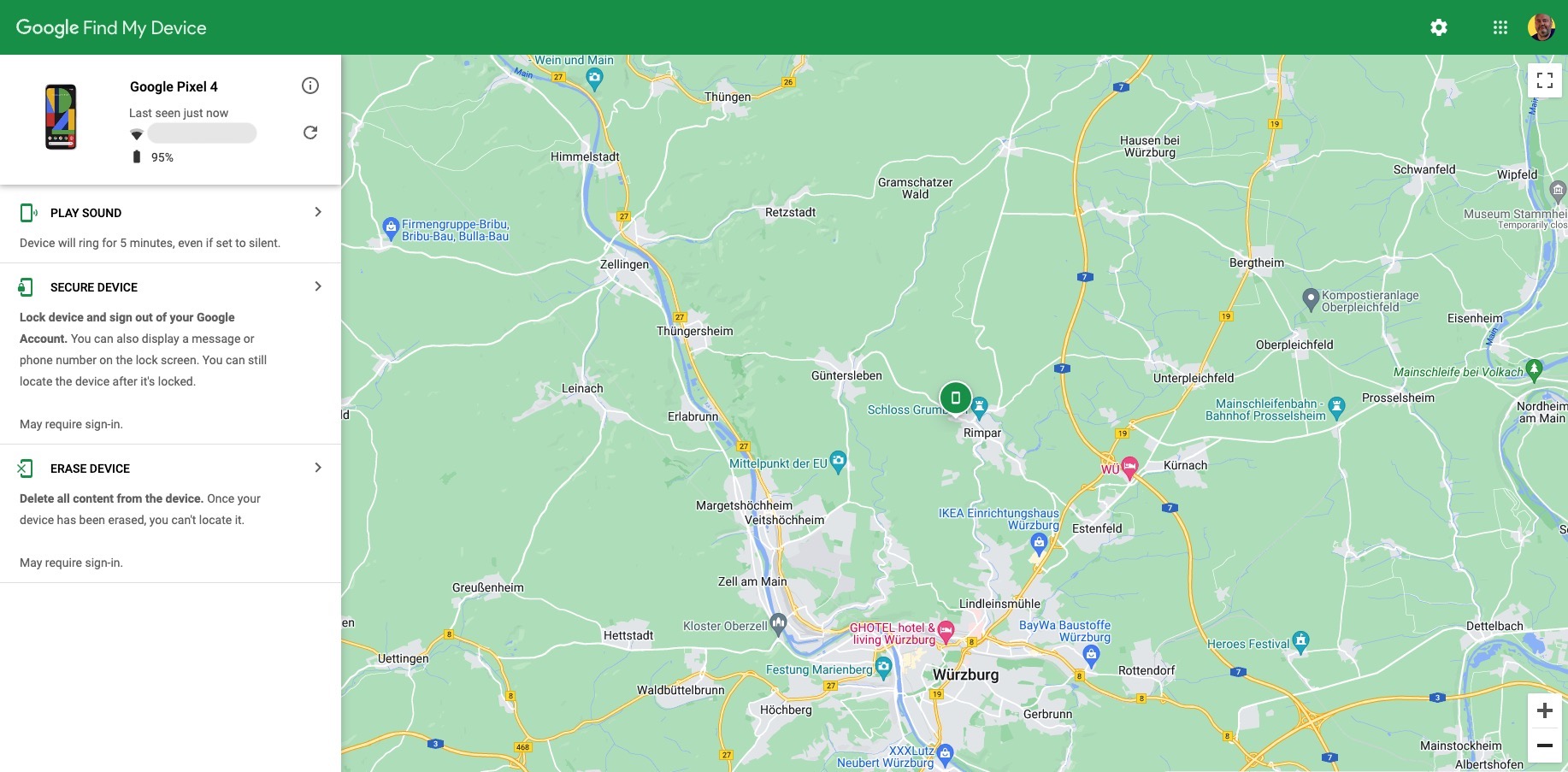Click the account profile avatar

(x=1541, y=27)
